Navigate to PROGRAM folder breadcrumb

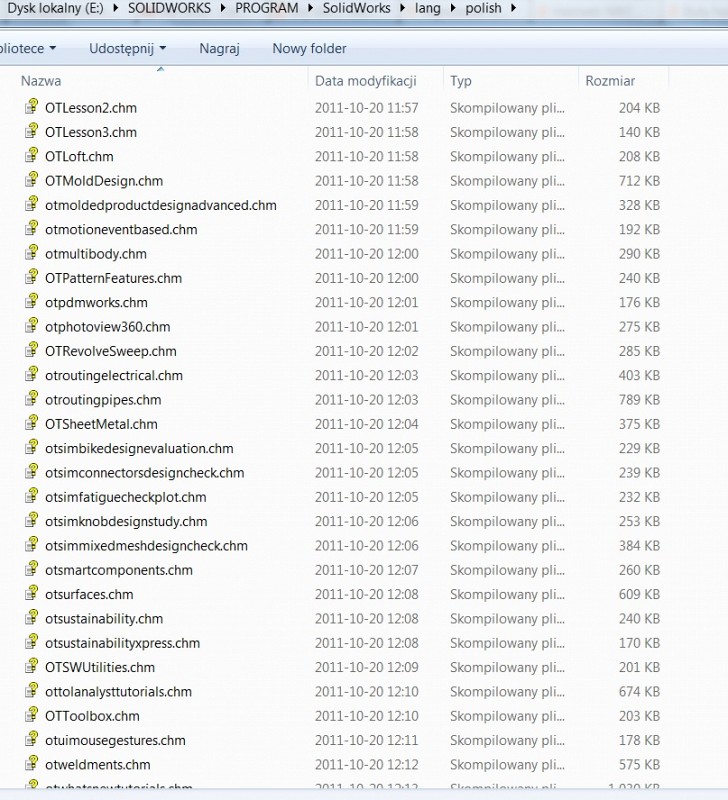(267, 8)
